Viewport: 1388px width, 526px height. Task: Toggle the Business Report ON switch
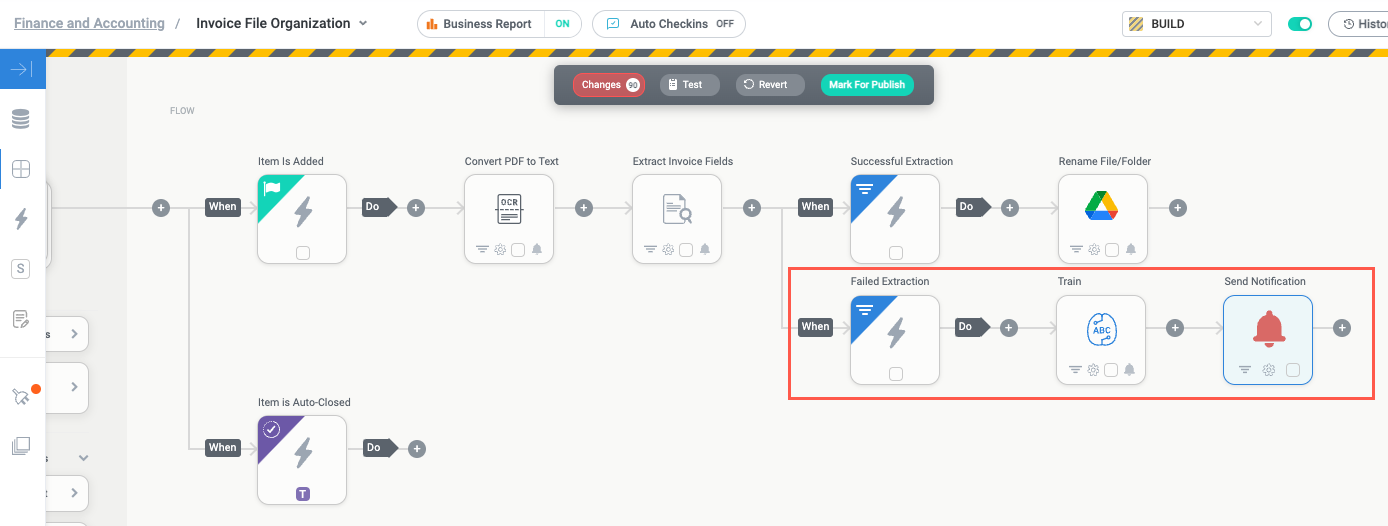point(562,24)
